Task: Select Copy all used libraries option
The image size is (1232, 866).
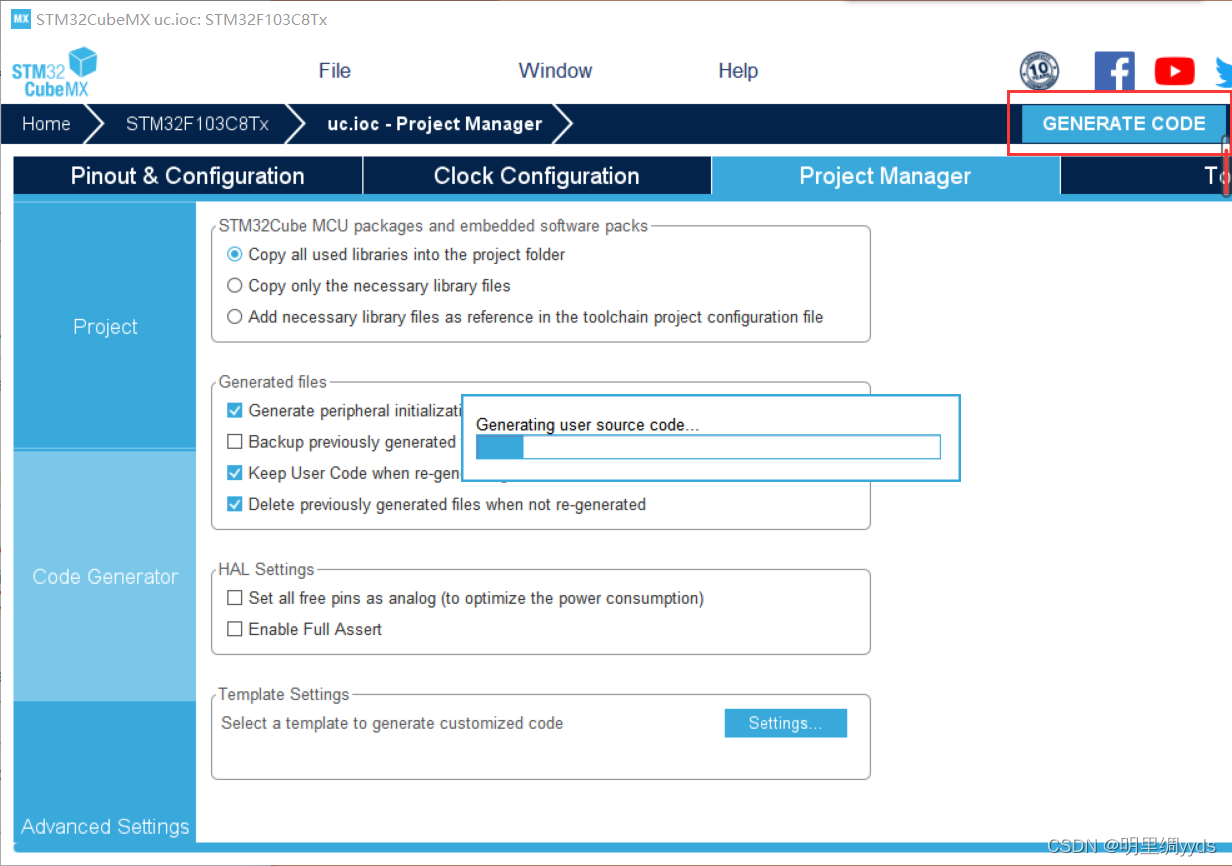Action: click(235, 255)
